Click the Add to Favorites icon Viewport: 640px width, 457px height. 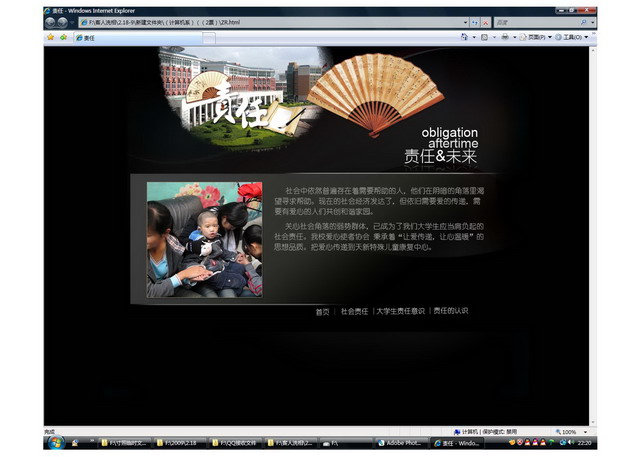[x=62, y=37]
